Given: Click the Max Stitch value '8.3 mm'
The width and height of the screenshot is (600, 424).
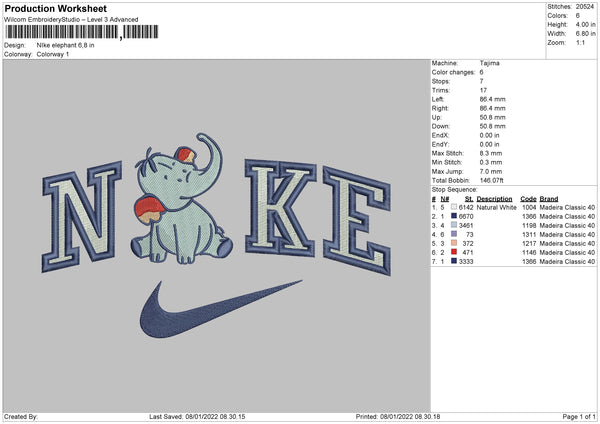Looking at the screenshot, I should point(491,153).
